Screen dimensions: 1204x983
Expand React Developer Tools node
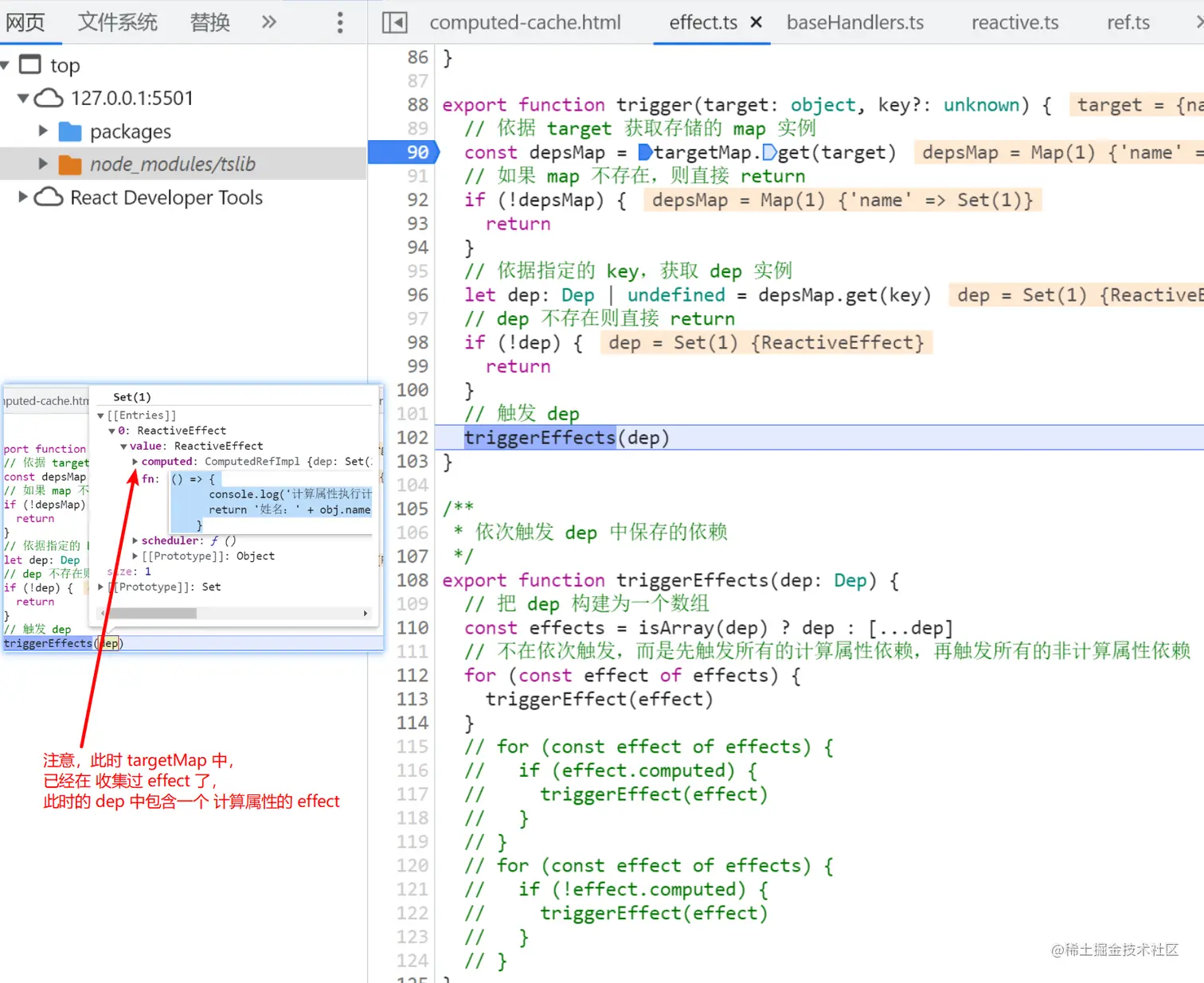tap(23, 197)
